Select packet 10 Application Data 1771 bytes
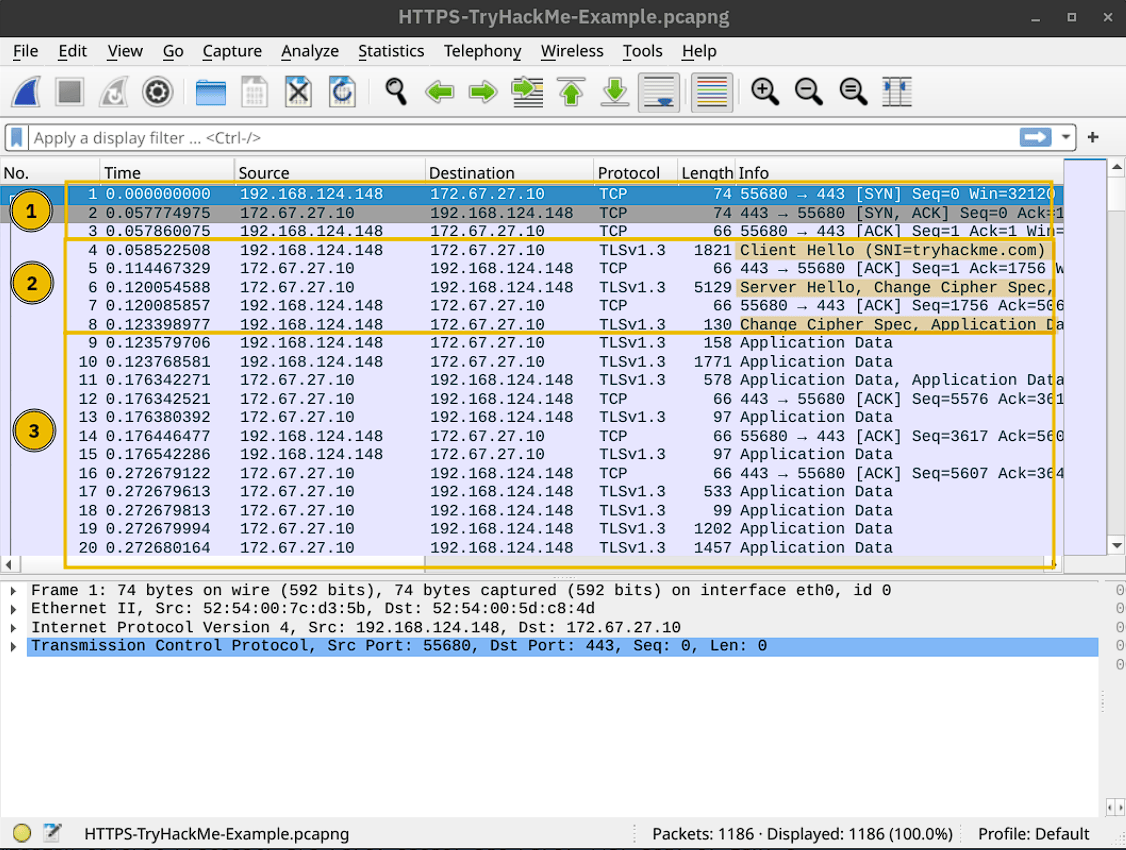 click(531, 362)
